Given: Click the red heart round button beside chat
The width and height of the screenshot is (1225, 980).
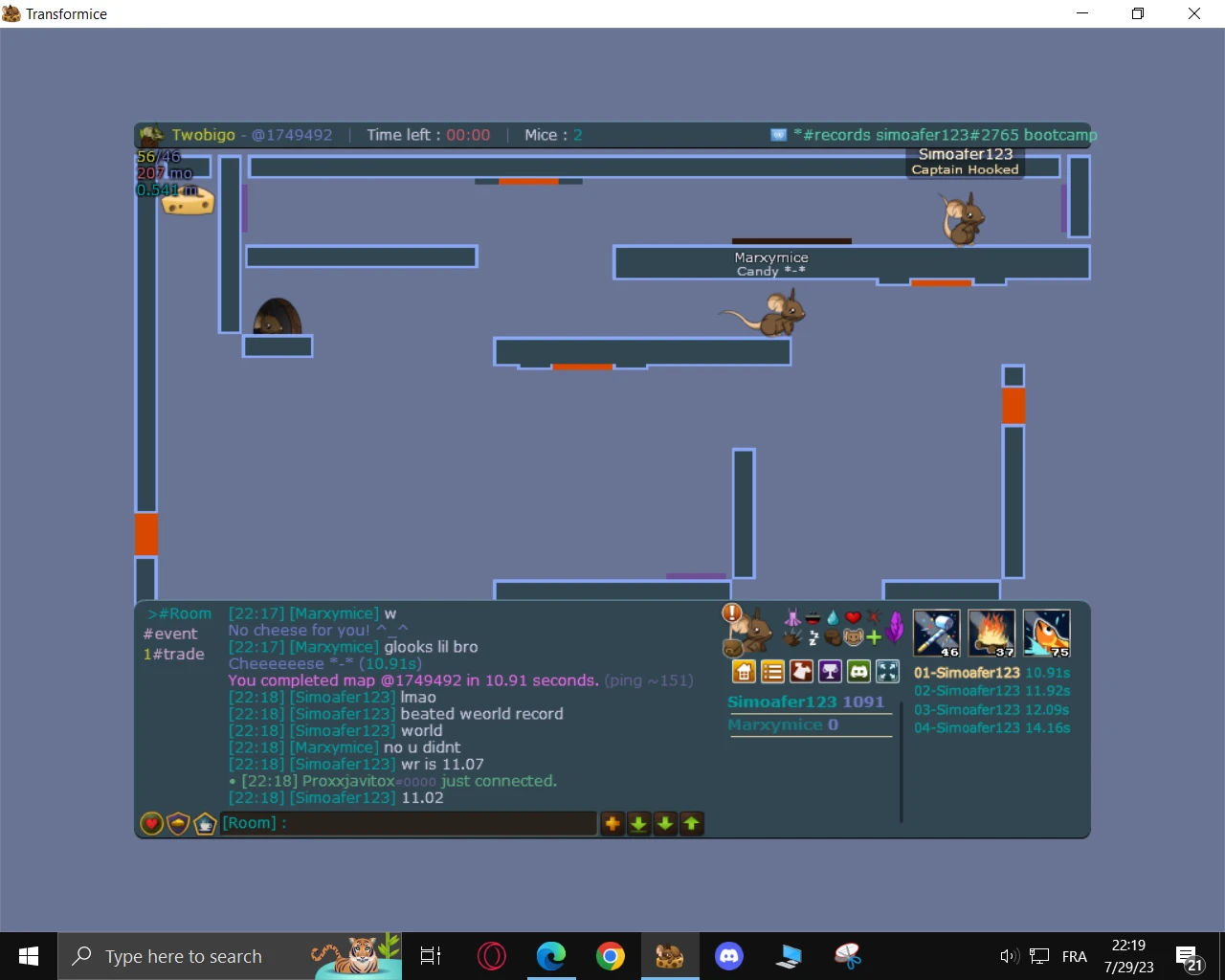Looking at the screenshot, I should point(151,823).
